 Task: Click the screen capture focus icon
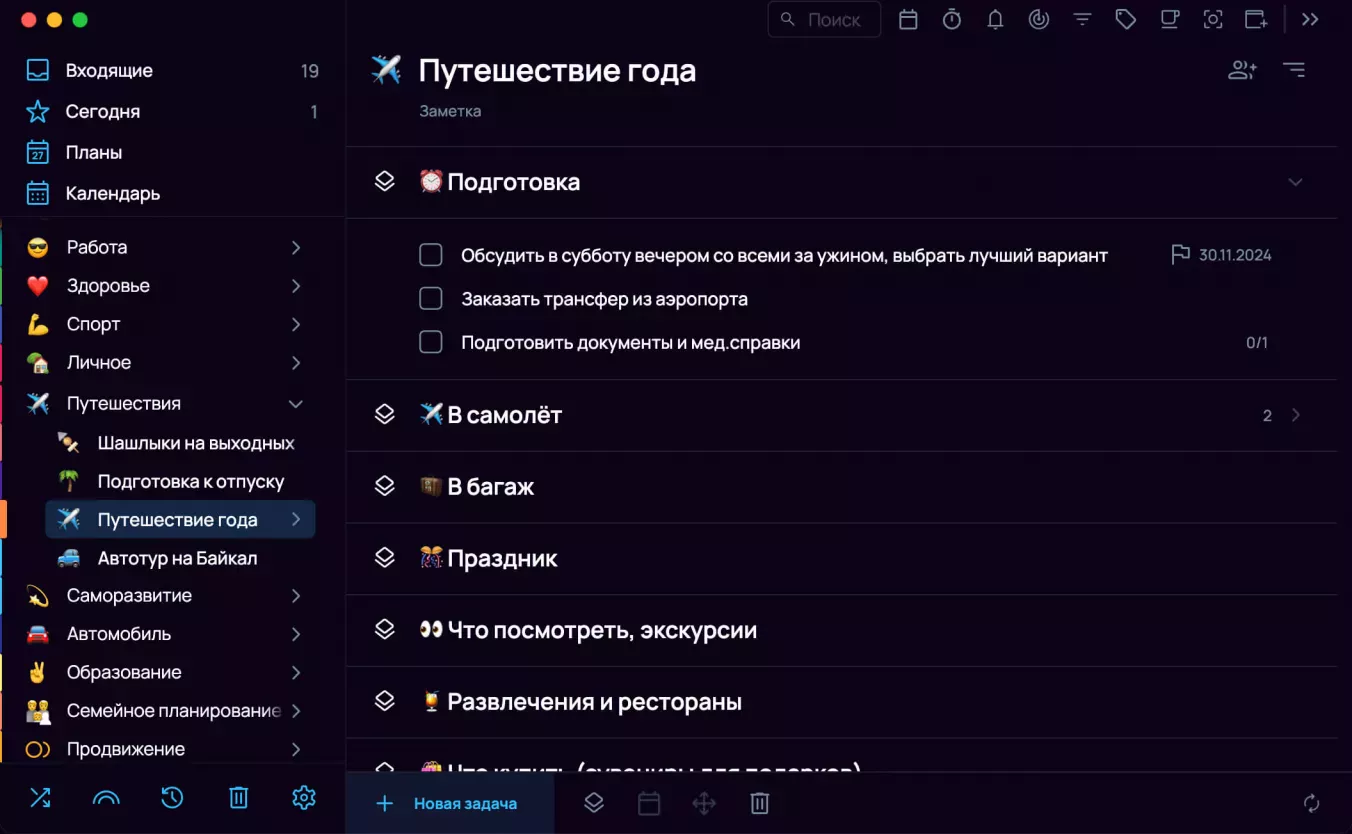1213,19
